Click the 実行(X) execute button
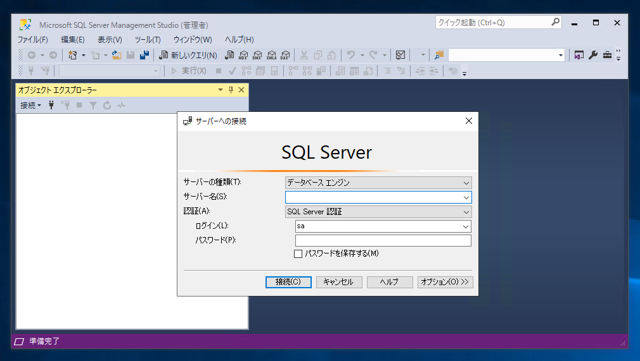 [x=188, y=71]
